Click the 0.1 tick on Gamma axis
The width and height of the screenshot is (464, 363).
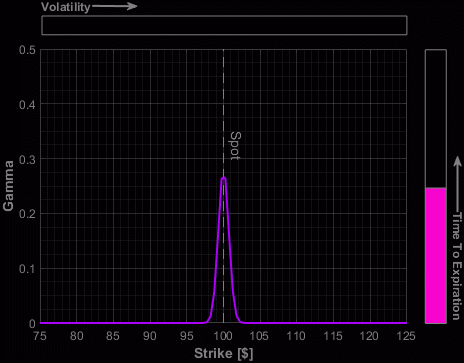tap(27, 269)
